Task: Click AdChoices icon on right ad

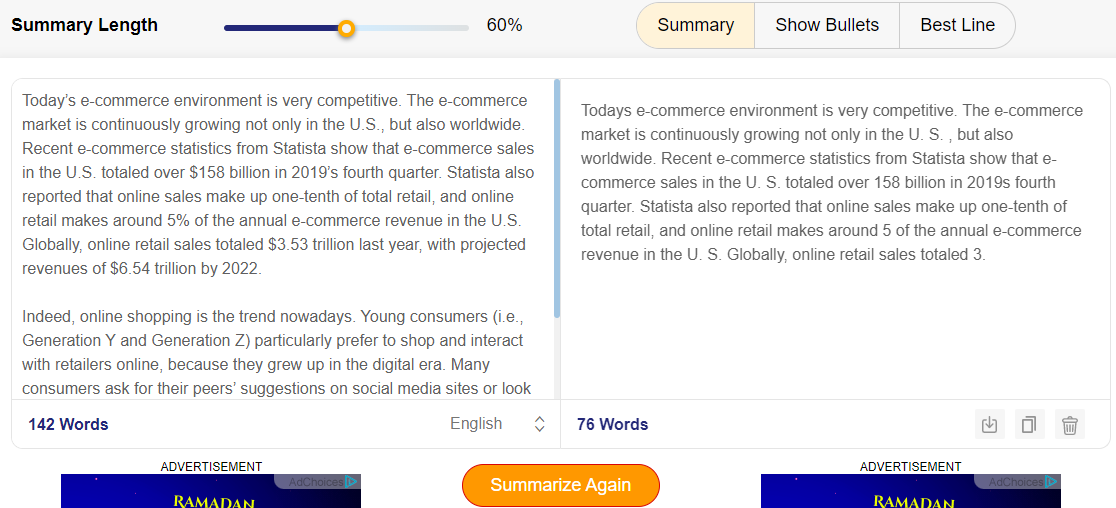Action: pyautogui.click(x=1052, y=482)
